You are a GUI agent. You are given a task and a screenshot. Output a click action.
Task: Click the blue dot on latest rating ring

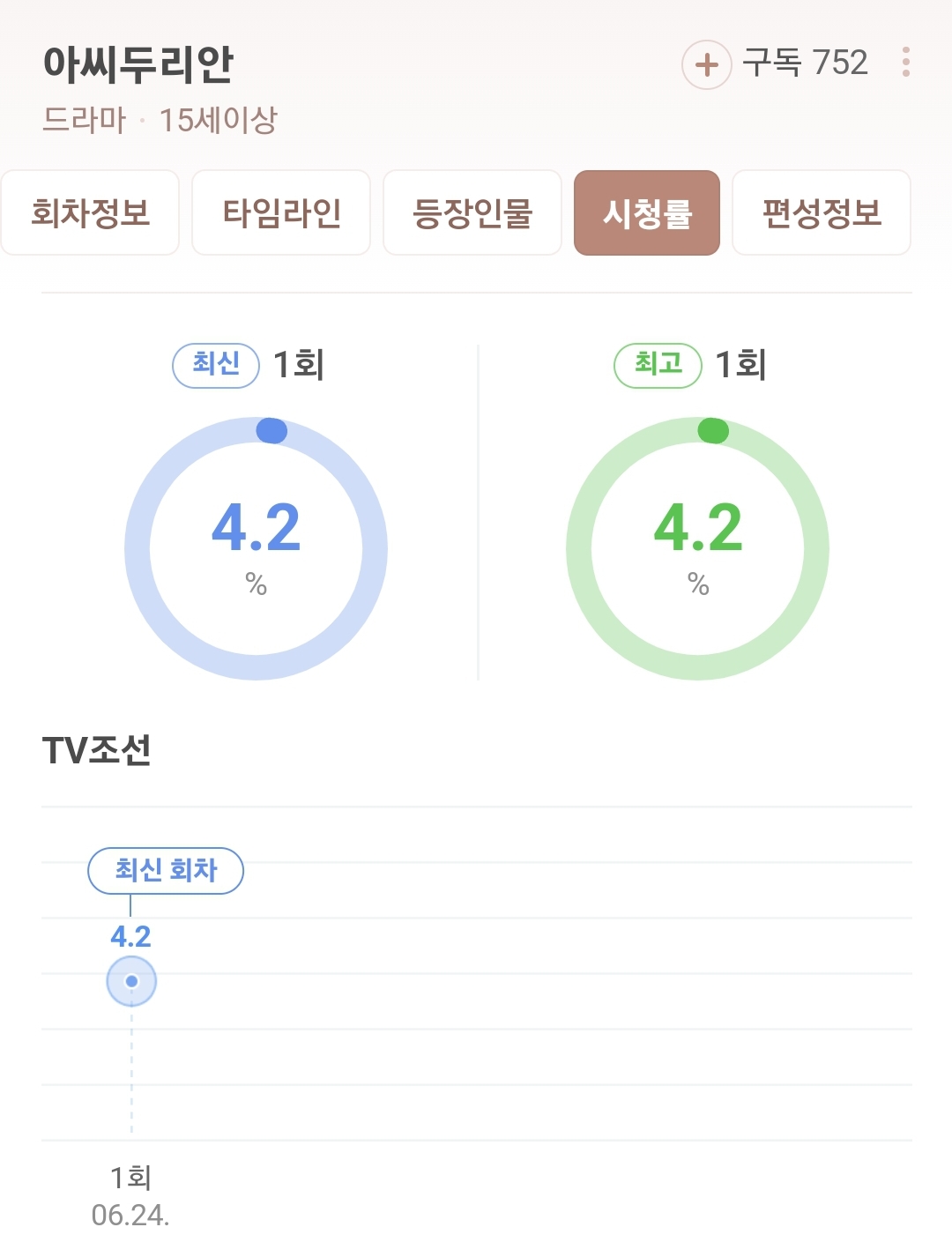(271, 431)
